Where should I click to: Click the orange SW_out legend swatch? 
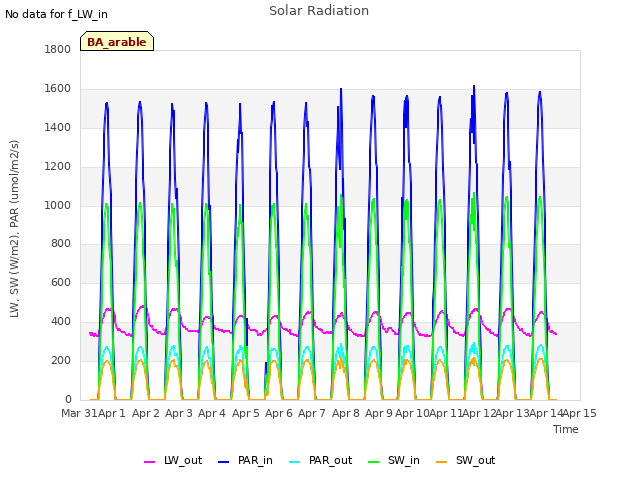click(x=442, y=462)
